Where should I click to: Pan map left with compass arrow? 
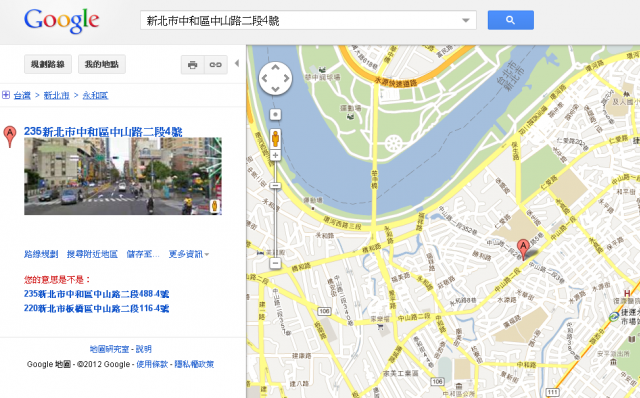click(264, 78)
